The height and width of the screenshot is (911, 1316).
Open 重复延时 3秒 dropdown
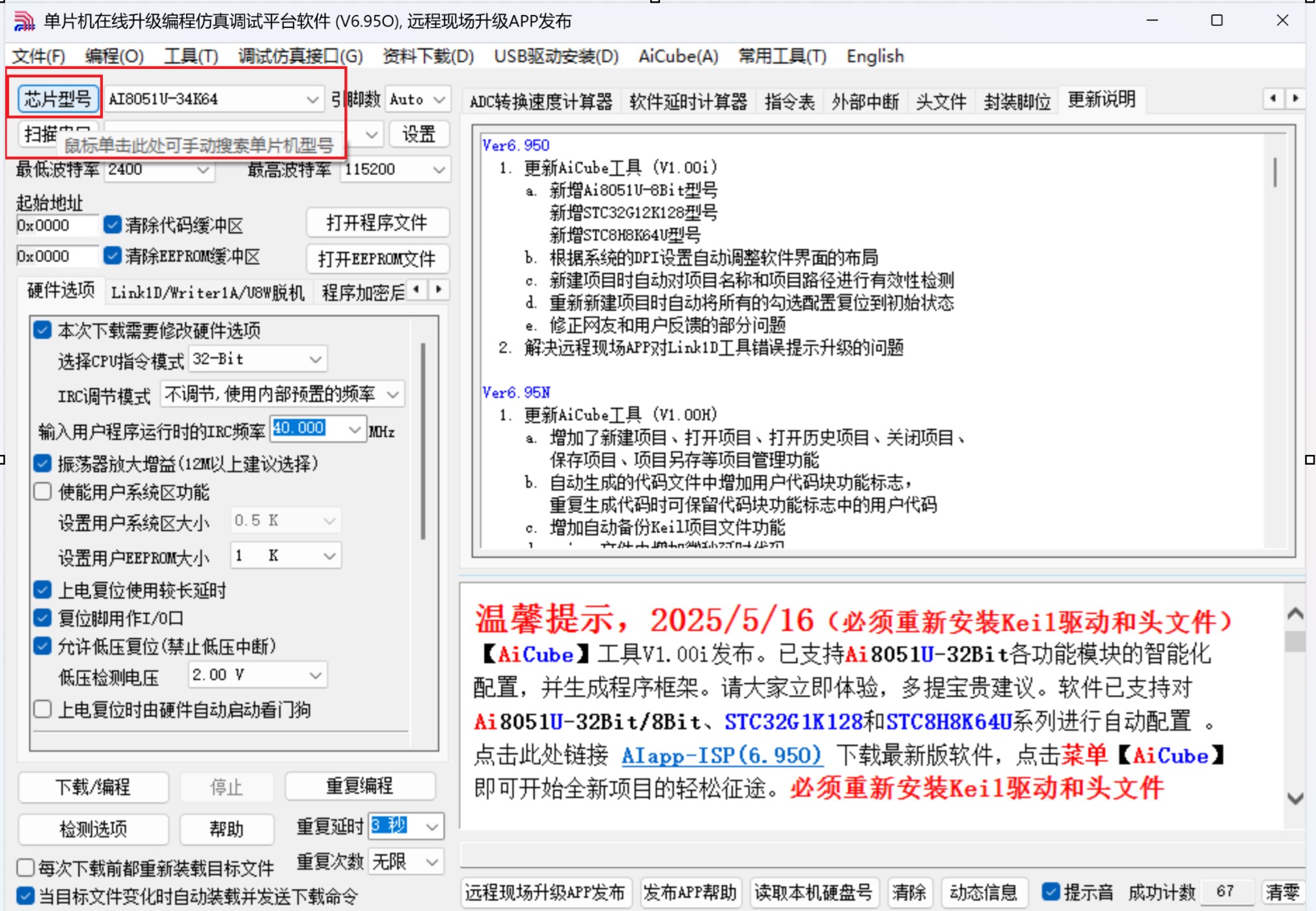(x=406, y=826)
